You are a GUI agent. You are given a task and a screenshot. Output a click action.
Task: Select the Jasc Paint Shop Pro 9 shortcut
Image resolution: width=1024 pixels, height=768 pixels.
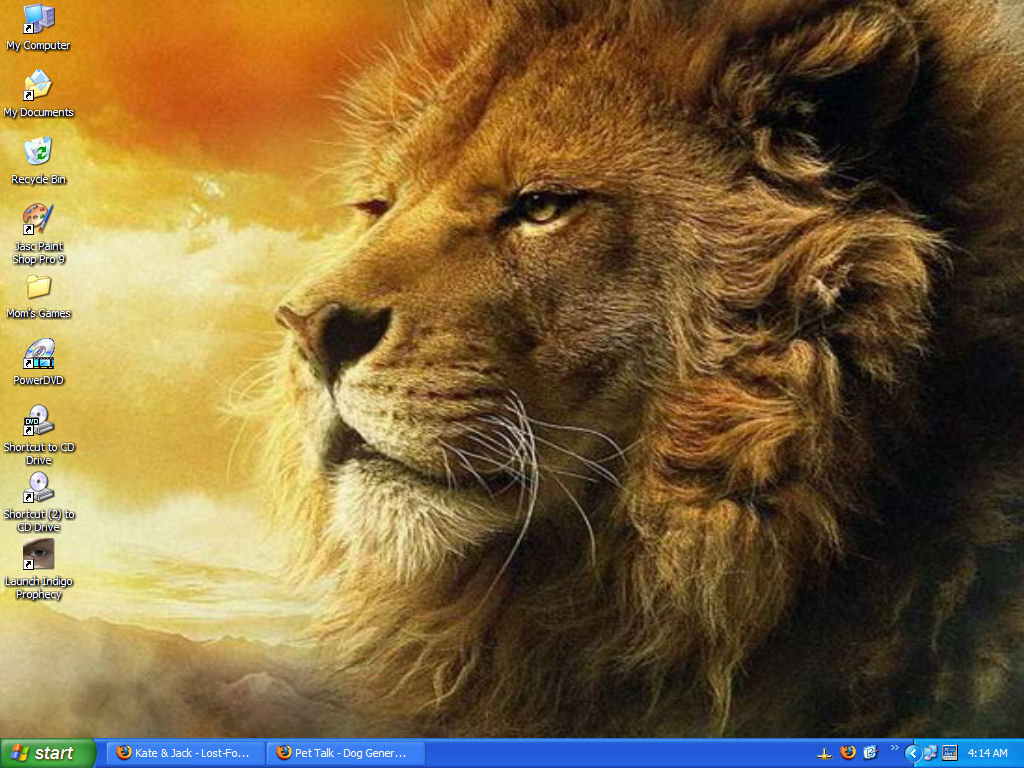click(39, 234)
